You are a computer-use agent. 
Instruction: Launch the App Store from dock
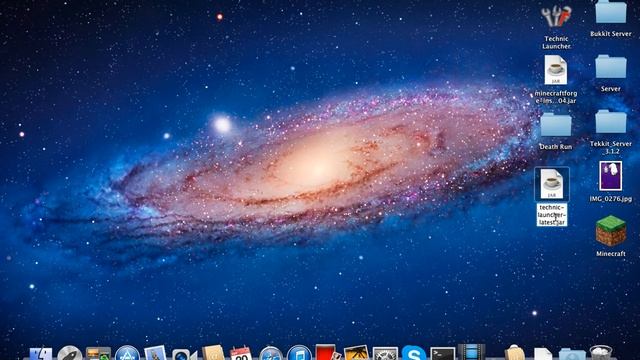pyautogui.click(x=127, y=353)
